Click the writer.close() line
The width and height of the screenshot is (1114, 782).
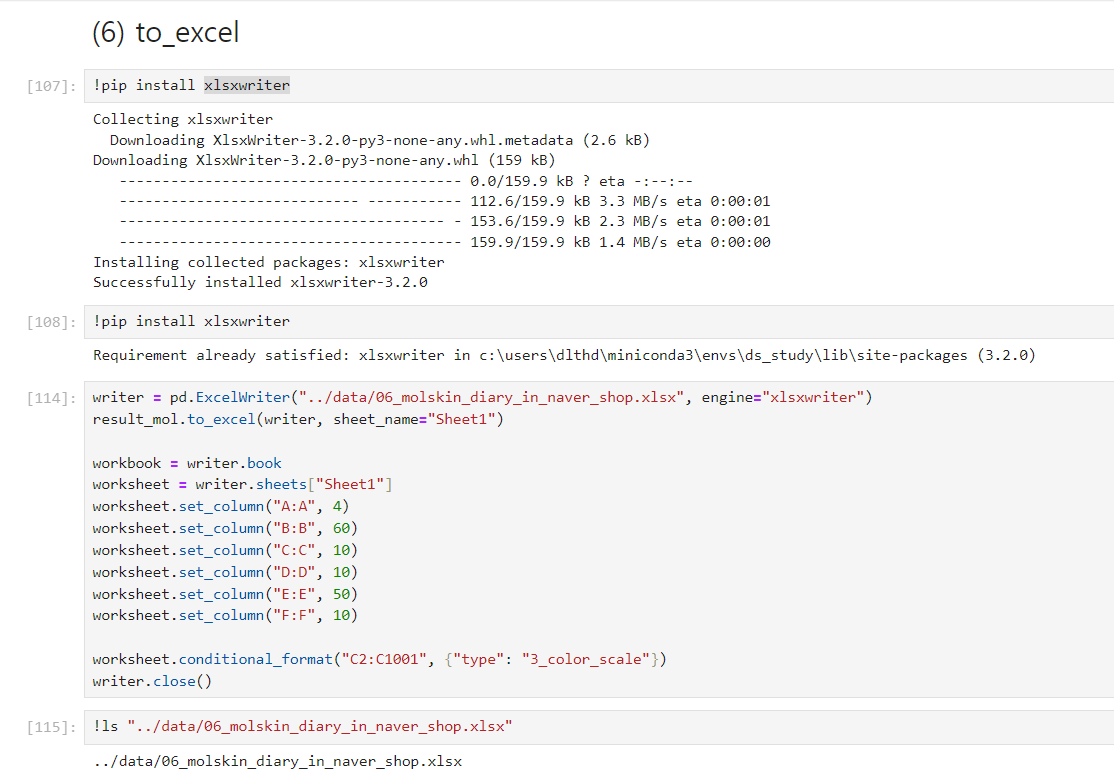152,681
